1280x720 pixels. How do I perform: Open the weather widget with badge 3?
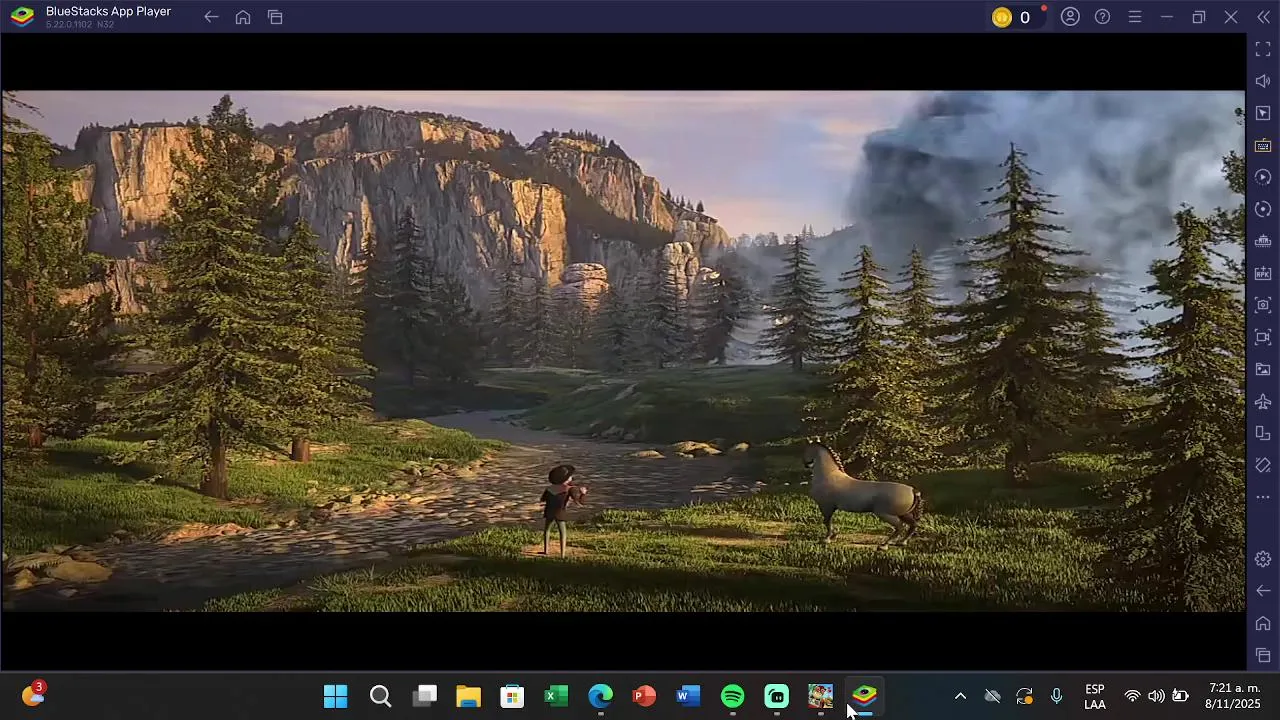(x=33, y=694)
